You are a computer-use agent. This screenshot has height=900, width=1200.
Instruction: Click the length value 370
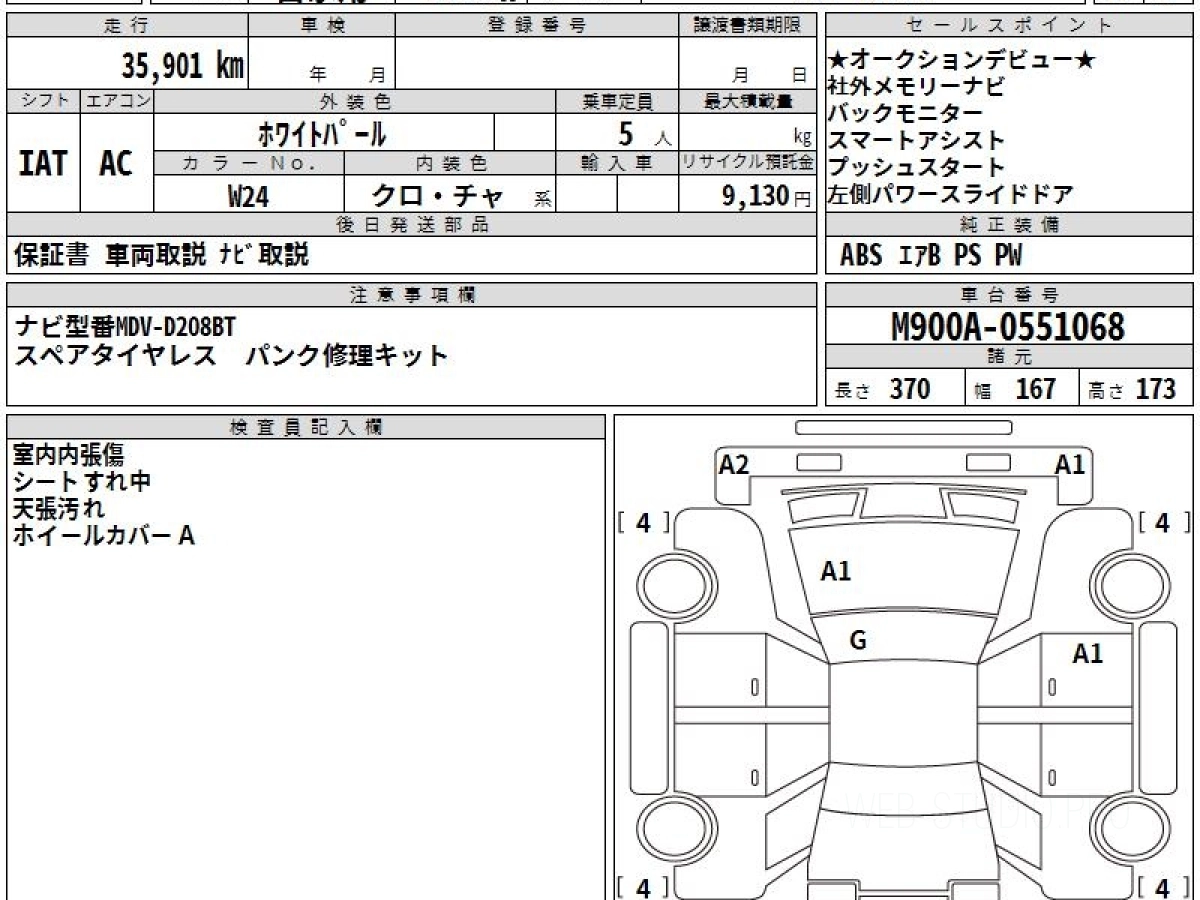click(911, 389)
